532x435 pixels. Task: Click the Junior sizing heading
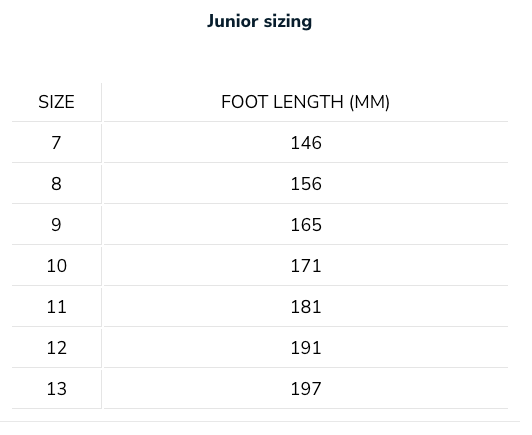tap(260, 21)
